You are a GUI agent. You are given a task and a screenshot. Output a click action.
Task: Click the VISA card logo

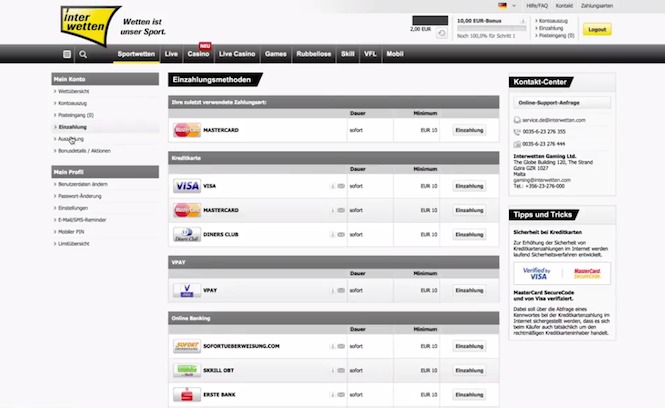pos(187,186)
